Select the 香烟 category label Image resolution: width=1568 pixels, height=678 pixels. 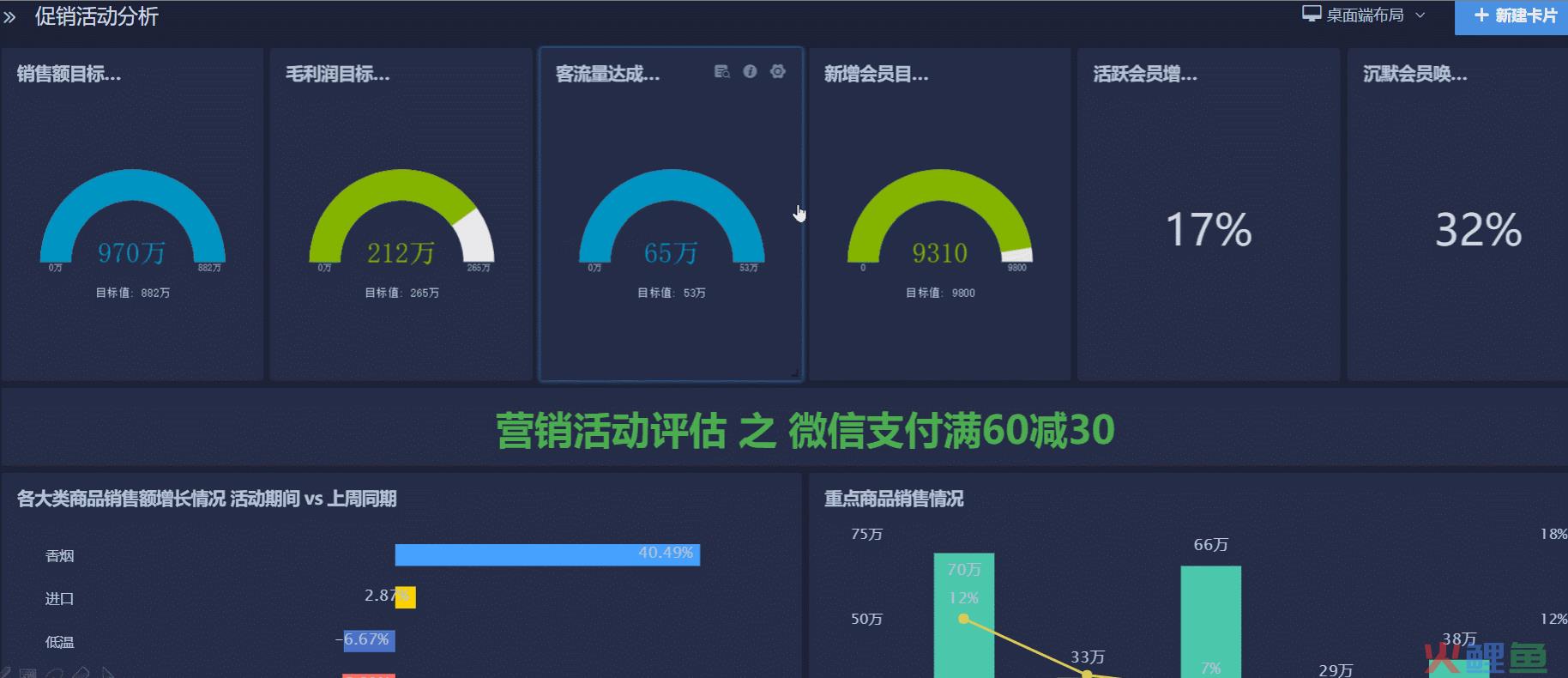click(x=59, y=556)
